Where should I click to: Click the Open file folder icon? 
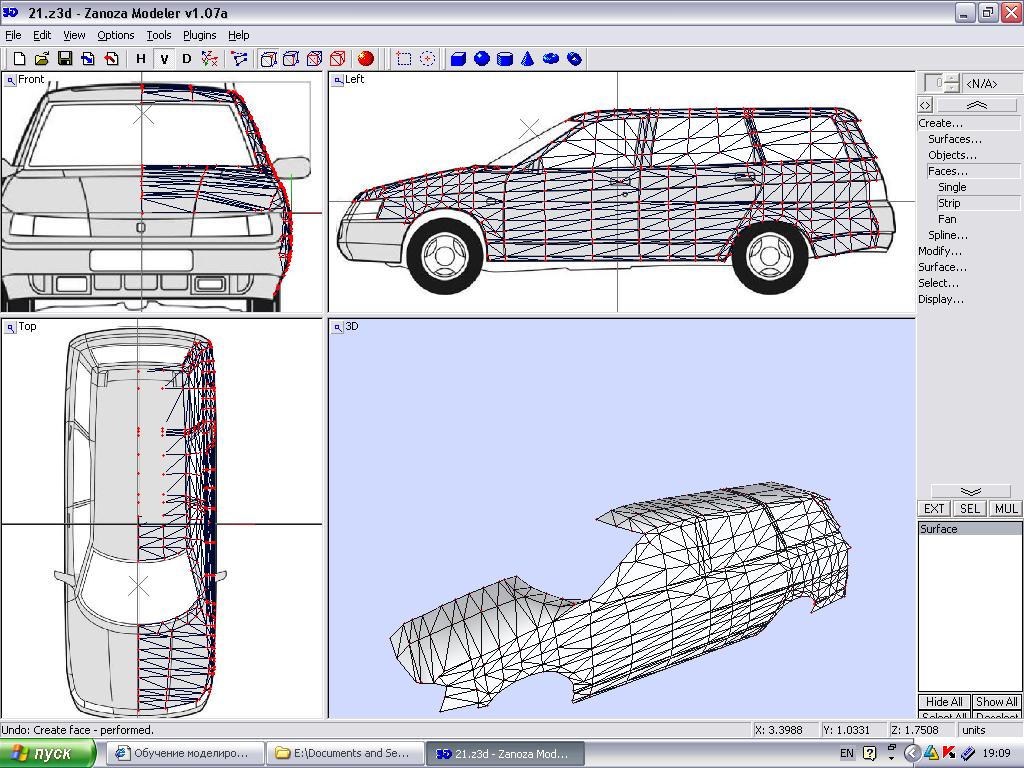click(42, 59)
